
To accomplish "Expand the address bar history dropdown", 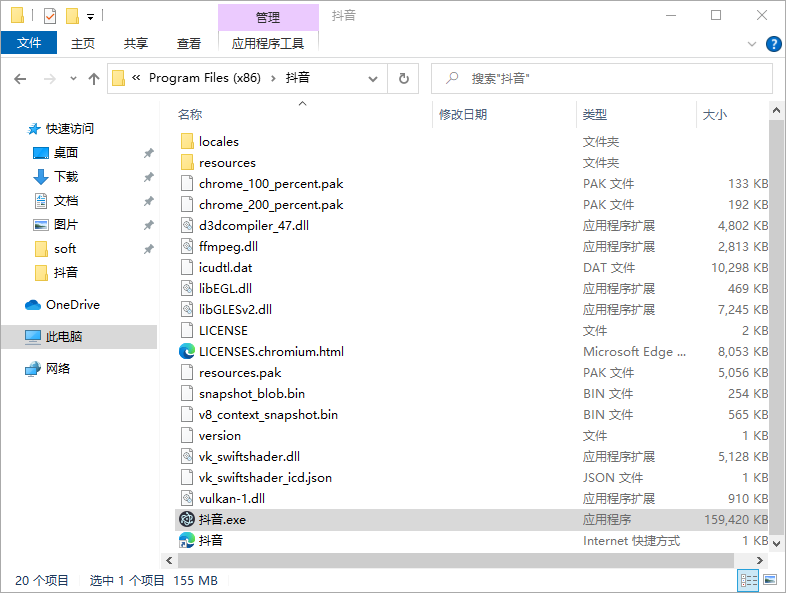I will click(373, 79).
